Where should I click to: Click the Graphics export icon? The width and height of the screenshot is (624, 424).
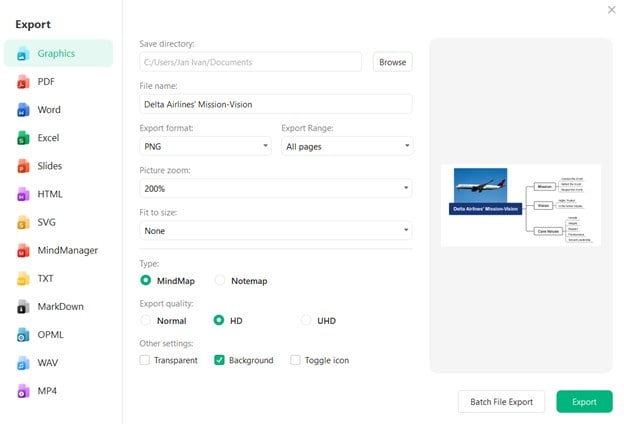pyautogui.click(x=23, y=53)
